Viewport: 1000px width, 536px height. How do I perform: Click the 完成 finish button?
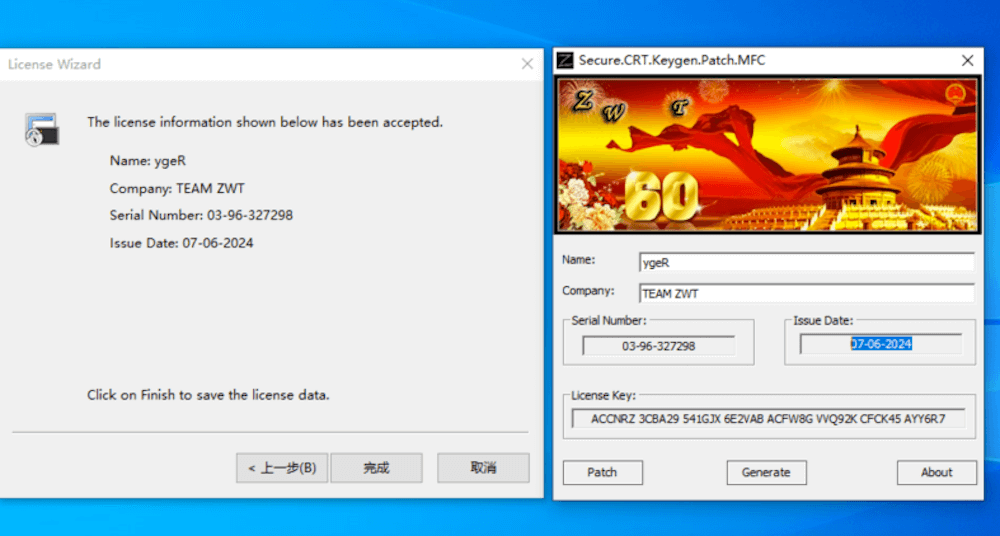tap(376, 468)
